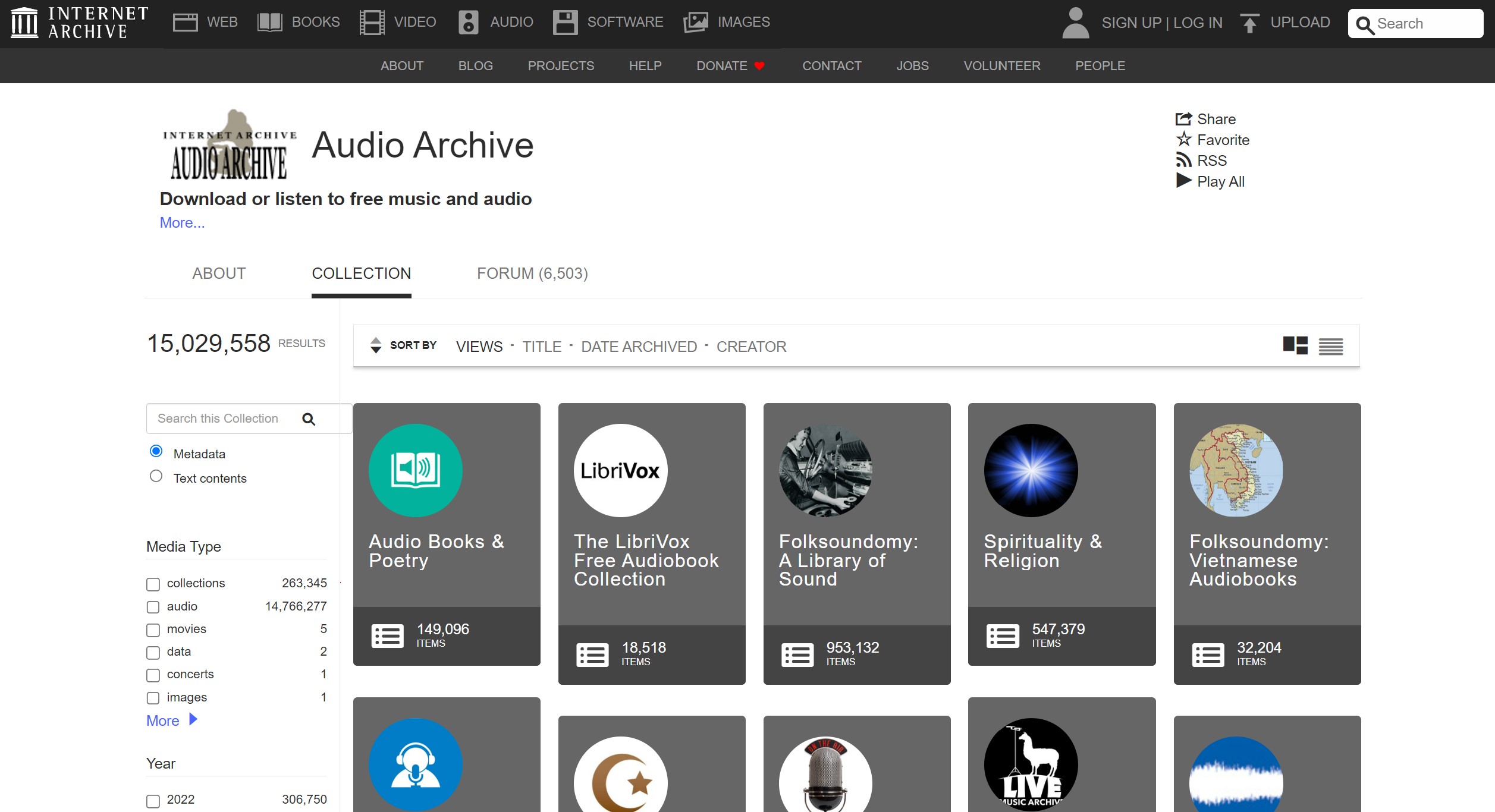Switch to the About tab
The height and width of the screenshot is (812, 1495).
point(219,273)
